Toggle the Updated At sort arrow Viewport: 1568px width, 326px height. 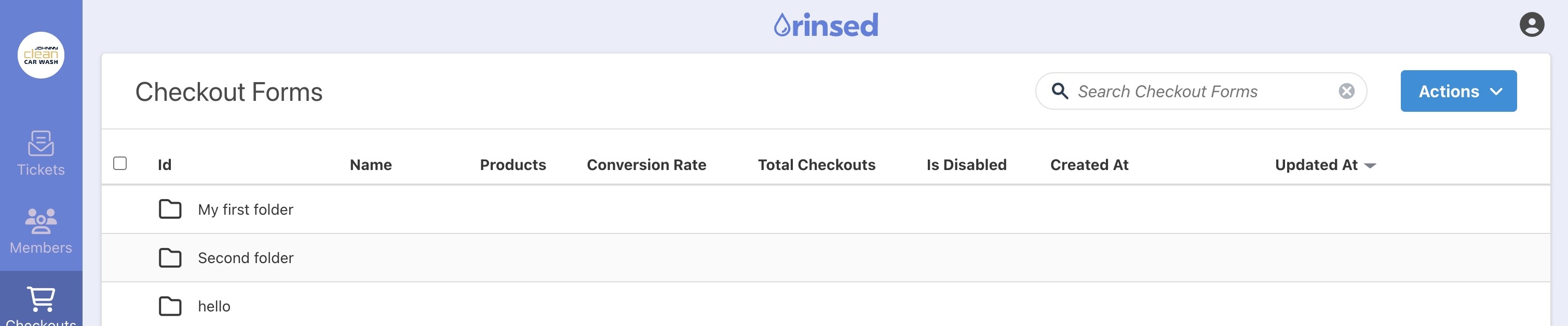pyautogui.click(x=1370, y=166)
